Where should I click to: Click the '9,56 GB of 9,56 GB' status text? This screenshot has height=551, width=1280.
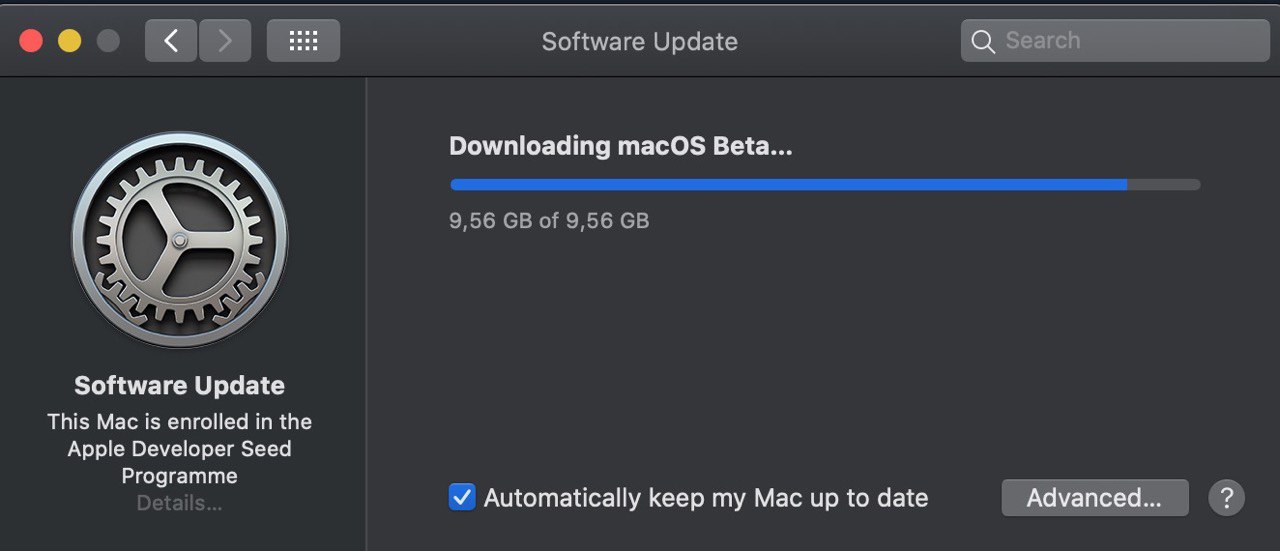(x=549, y=221)
